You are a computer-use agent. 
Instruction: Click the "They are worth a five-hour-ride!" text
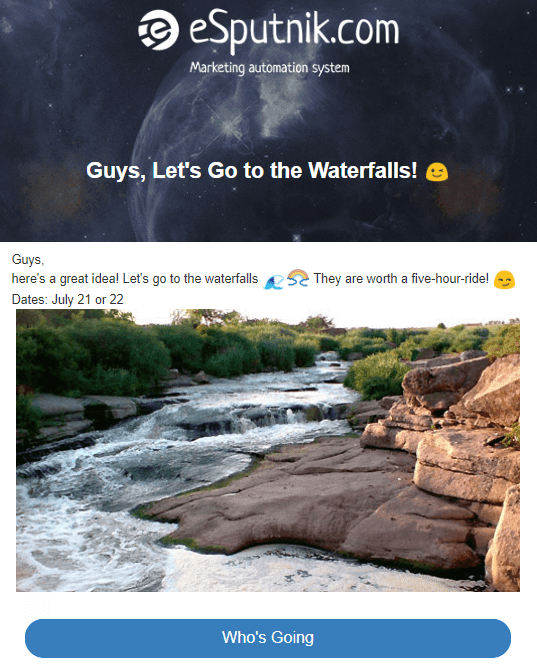(401, 279)
